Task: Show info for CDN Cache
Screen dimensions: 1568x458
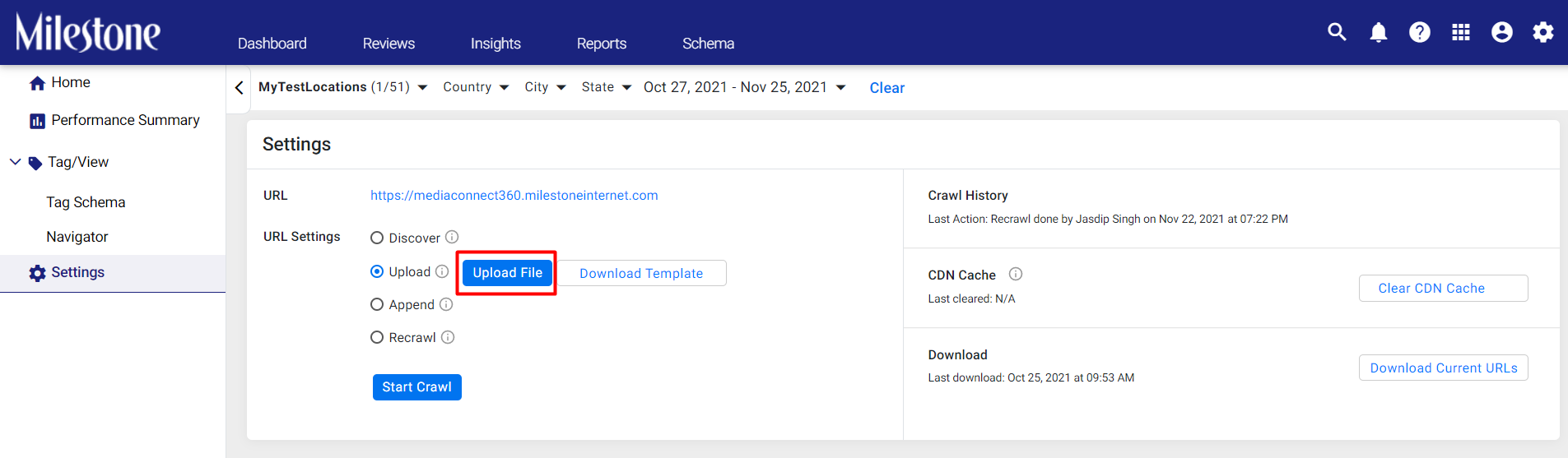Action: (1016, 274)
